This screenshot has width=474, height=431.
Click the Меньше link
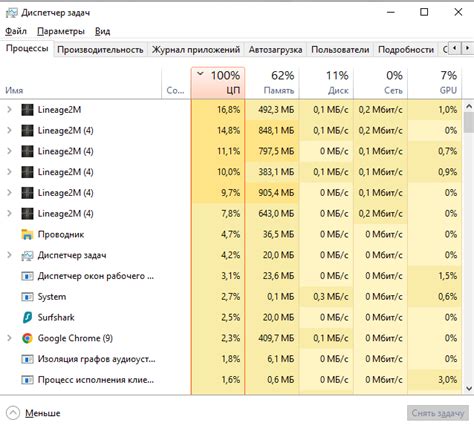pos(43,413)
